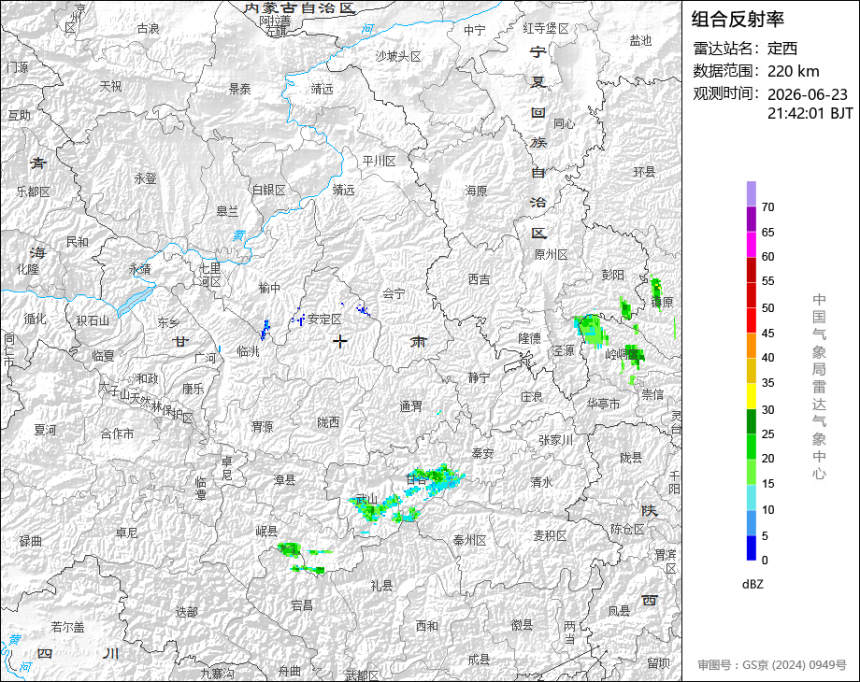Viewport: 860px width, 682px height.
Task: Click the 海原 map label
Action: coord(476,191)
